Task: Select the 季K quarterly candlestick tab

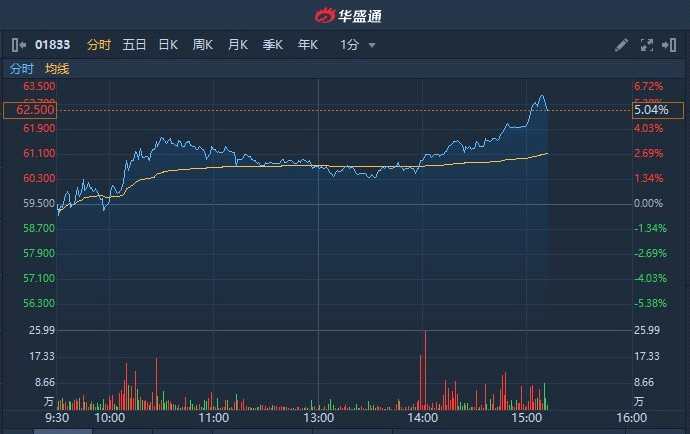Action: pyautogui.click(x=272, y=45)
